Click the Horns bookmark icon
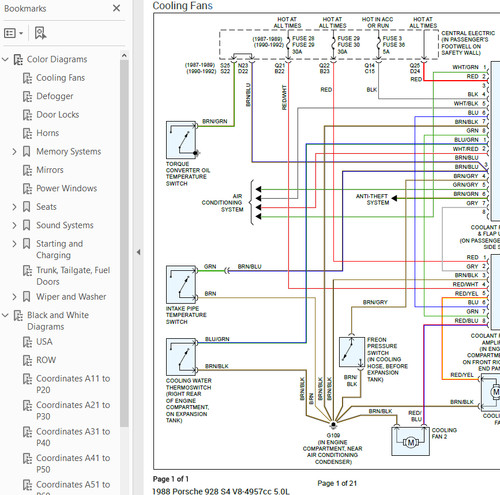The height and width of the screenshot is (495, 500). 27,133
